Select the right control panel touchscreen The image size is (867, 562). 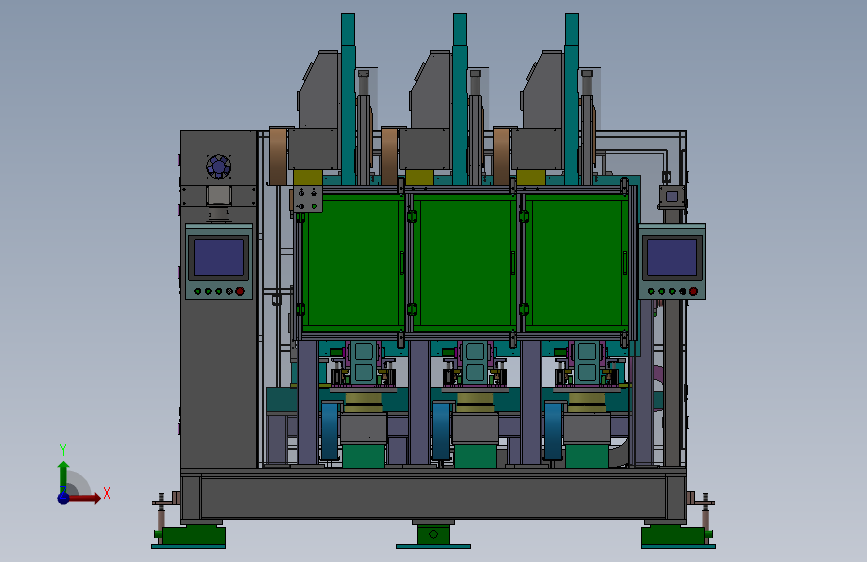[672, 257]
